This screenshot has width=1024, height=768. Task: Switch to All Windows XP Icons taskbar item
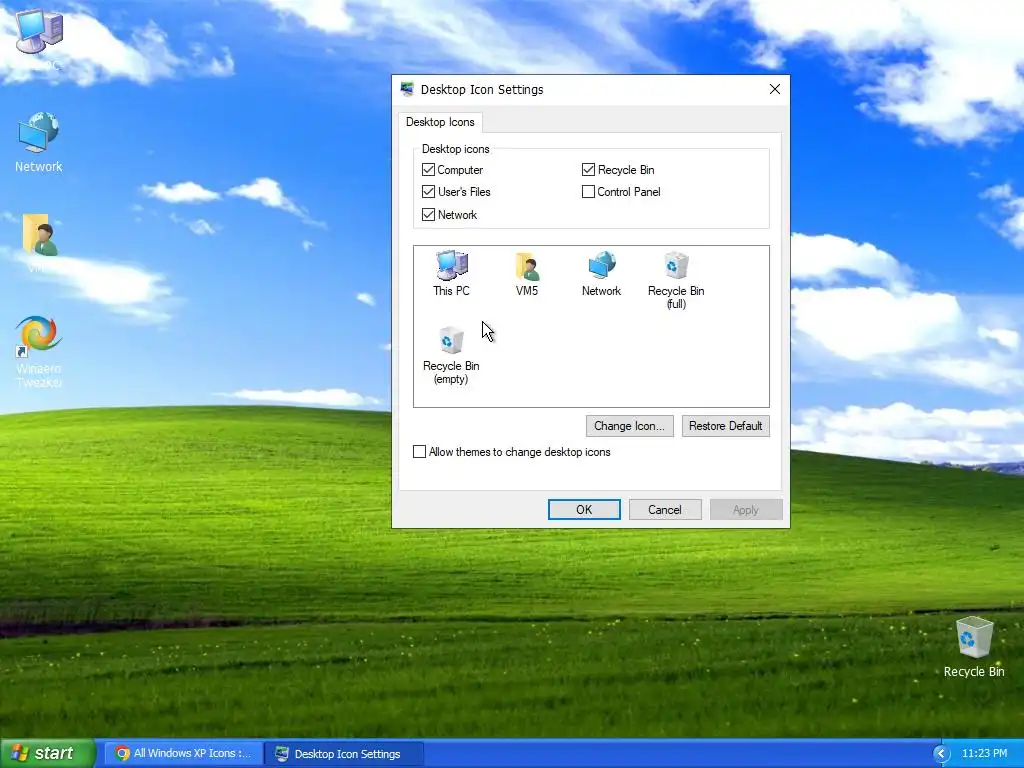click(x=182, y=754)
